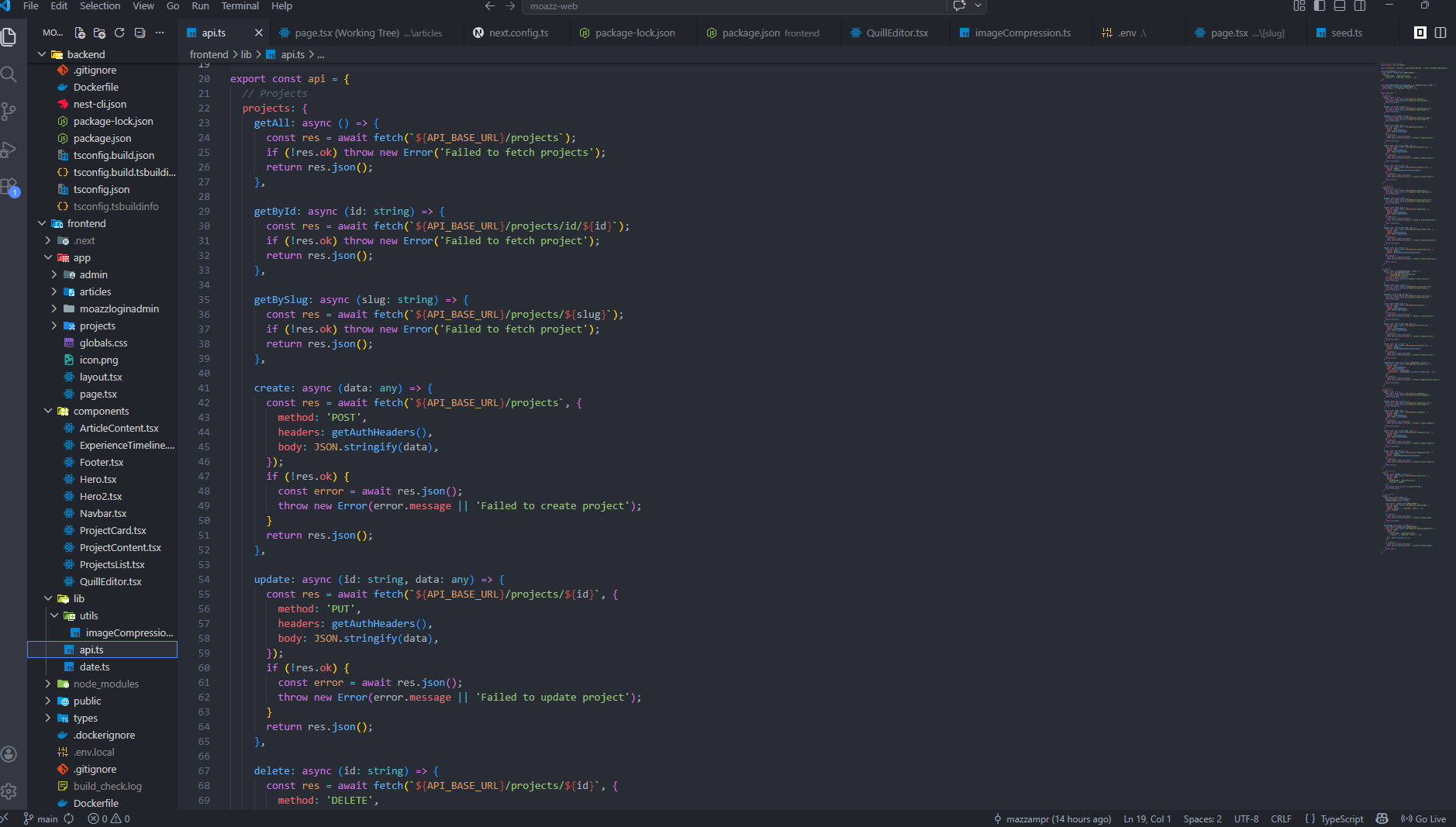Open the Source Control view
This screenshot has width=1456, height=827.
point(9,112)
